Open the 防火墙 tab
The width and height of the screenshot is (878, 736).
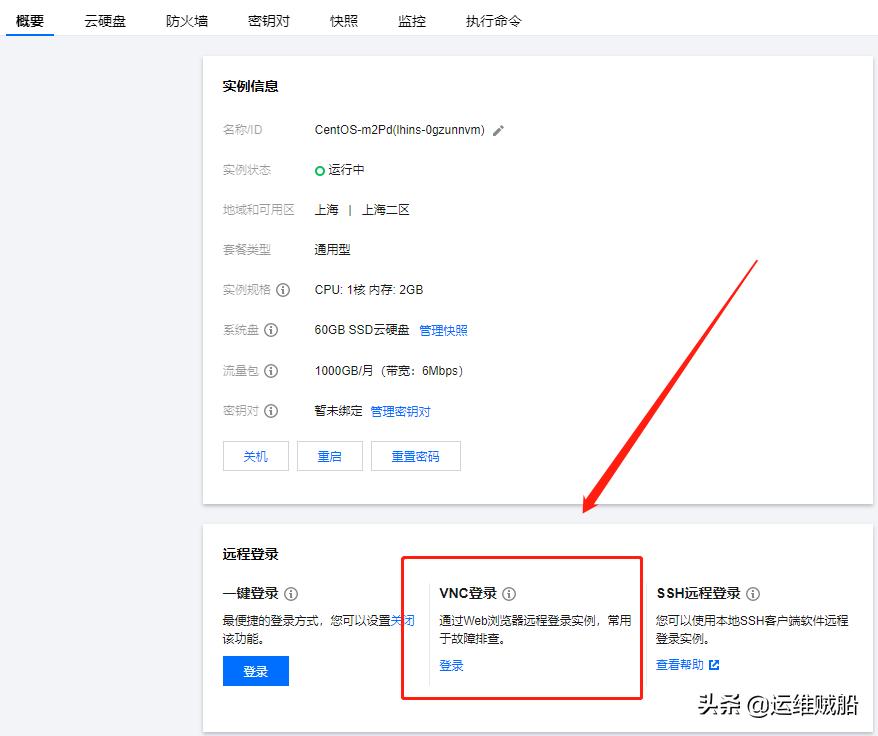click(186, 20)
